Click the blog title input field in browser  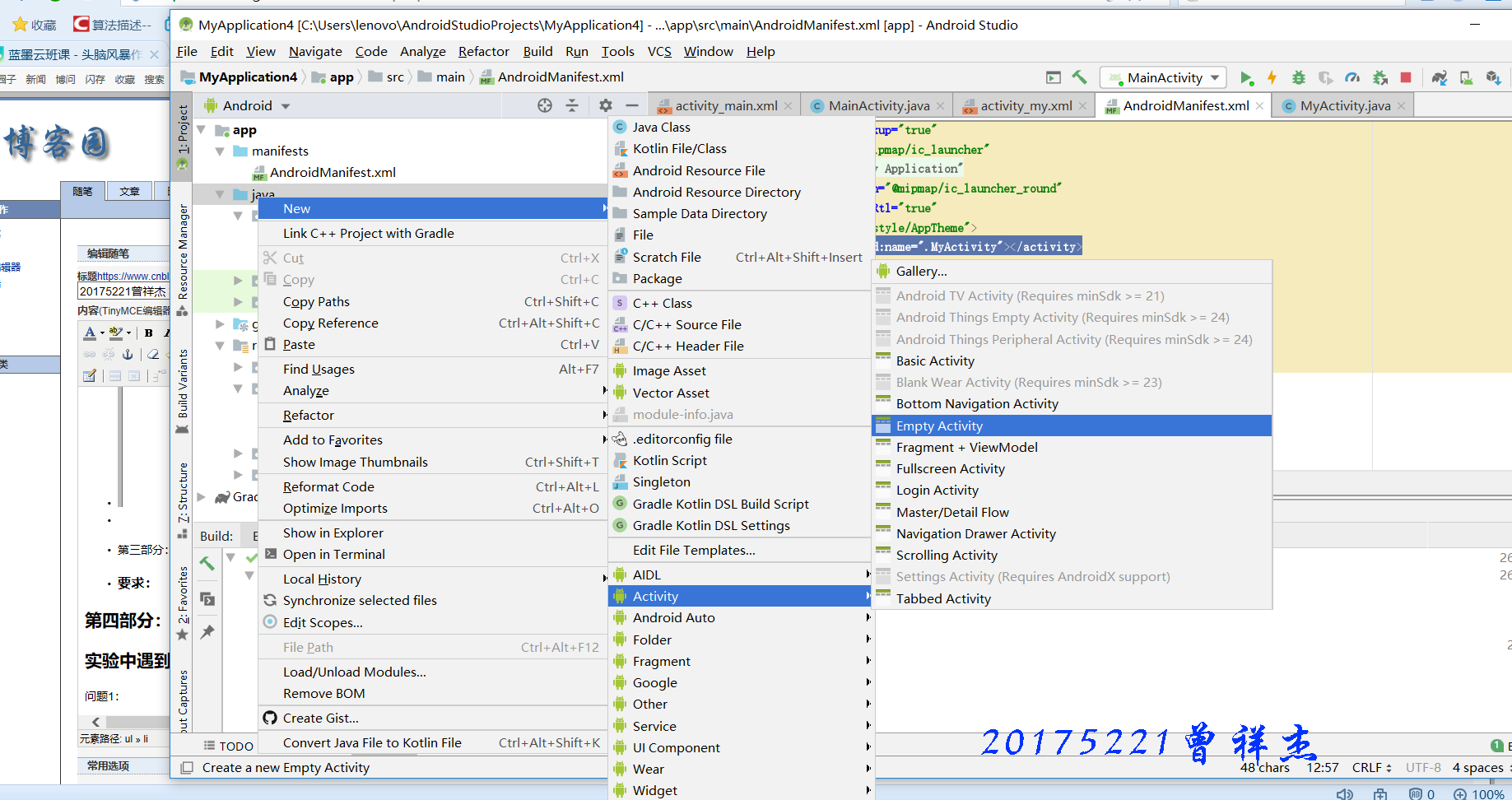coord(123,291)
